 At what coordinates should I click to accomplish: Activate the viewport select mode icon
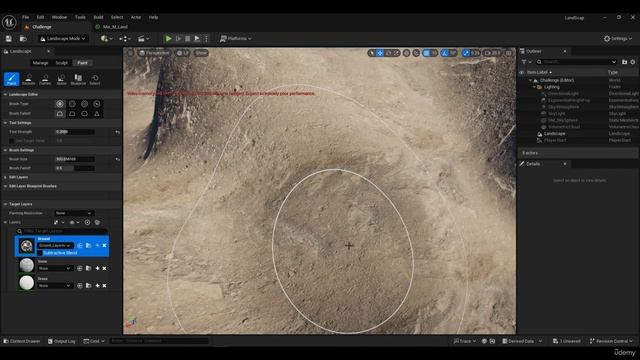click(371, 53)
